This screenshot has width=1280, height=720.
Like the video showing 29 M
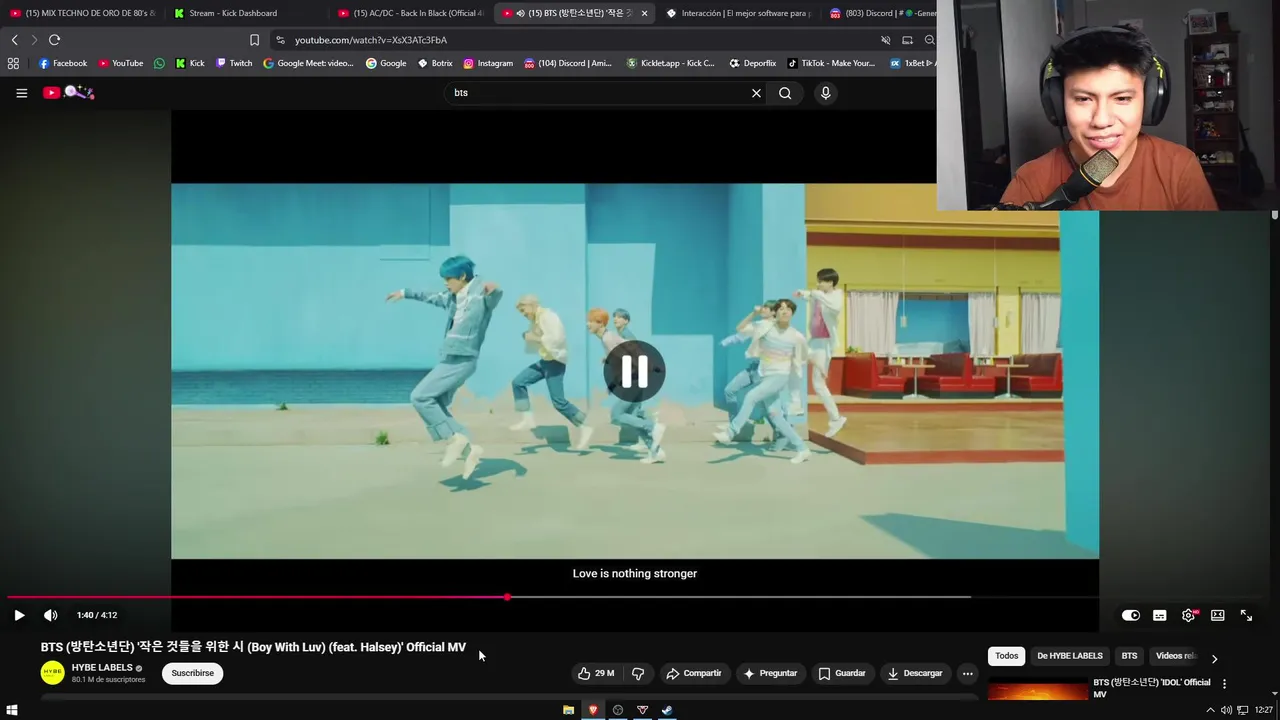pyautogui.click(x=596, y=673)
